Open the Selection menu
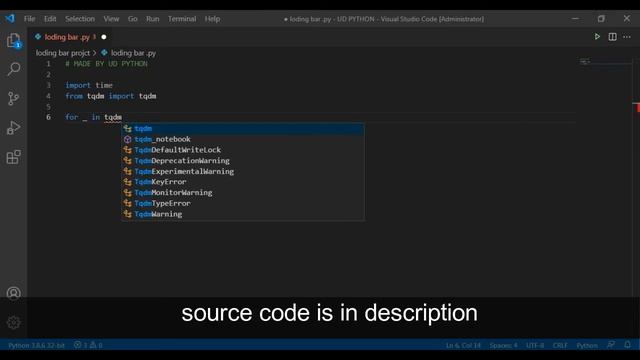640x360 pixels. (80, 19)
